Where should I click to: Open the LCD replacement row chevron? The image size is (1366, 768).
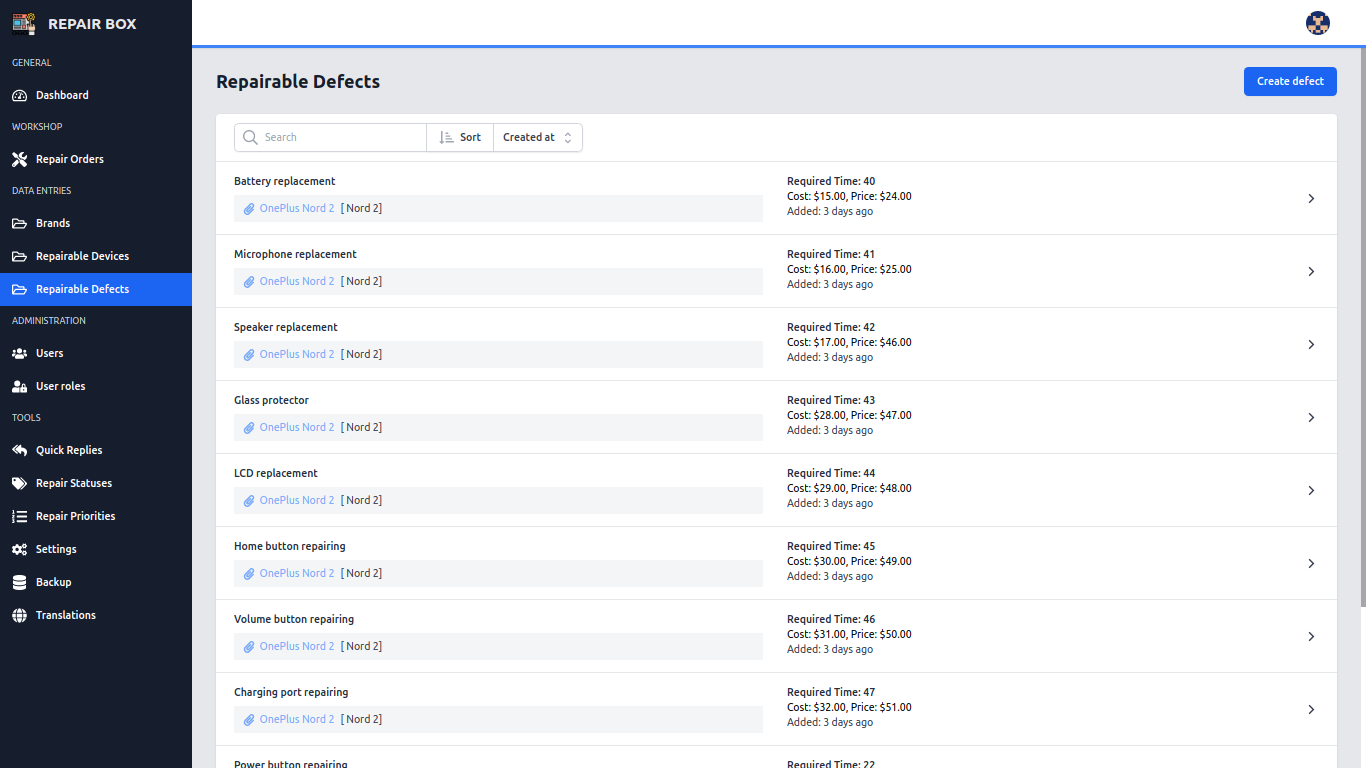pos(1311,490)
